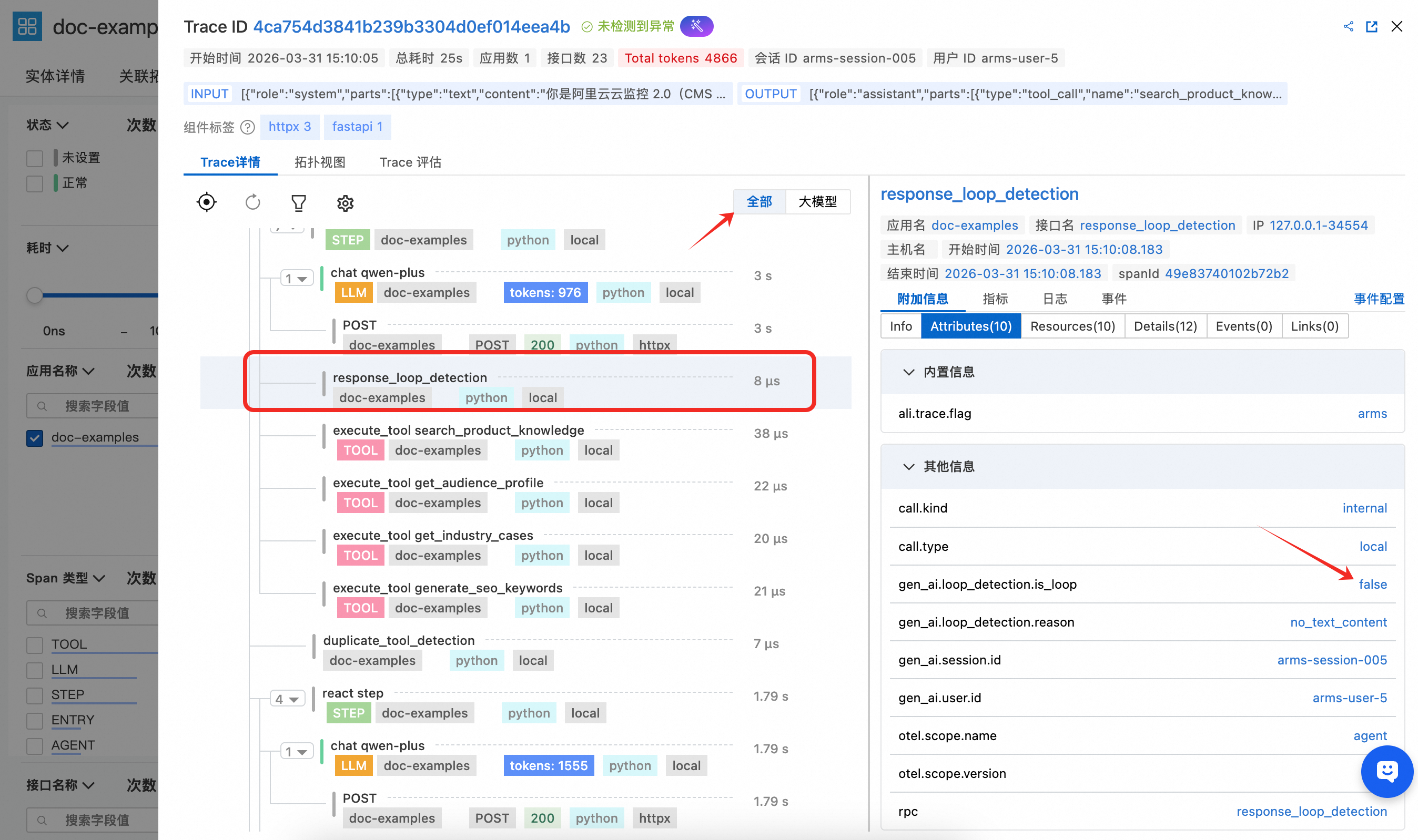Collapse the 其他信息 section
1418x840 pixels.
click(908, 466)
